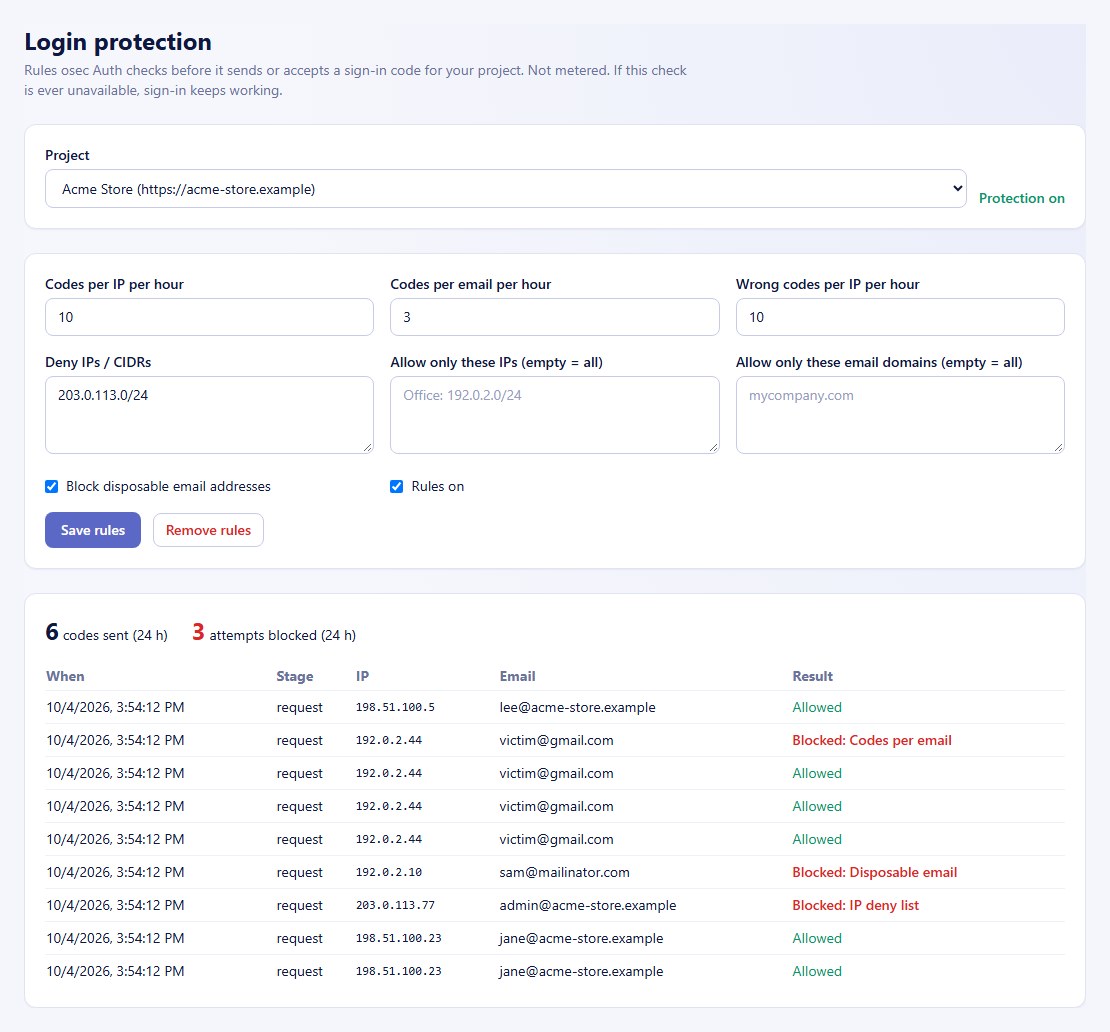Click Blocked: Codes per email result
Screen dimensions: 1110x1032
click(x=871, y=740)
